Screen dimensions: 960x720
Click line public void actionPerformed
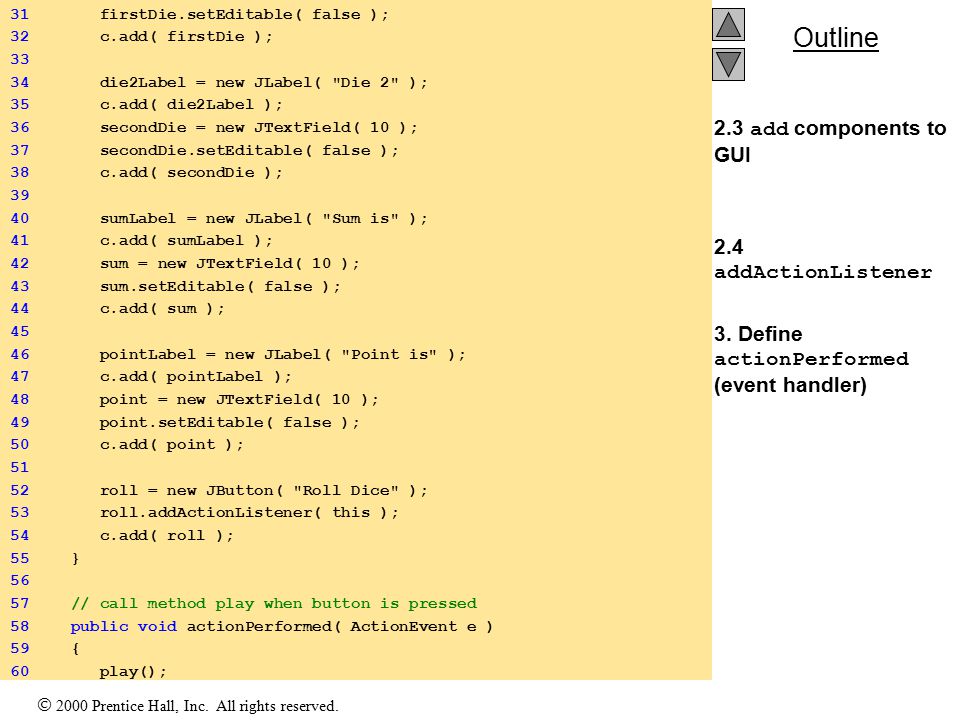point(282,626)
